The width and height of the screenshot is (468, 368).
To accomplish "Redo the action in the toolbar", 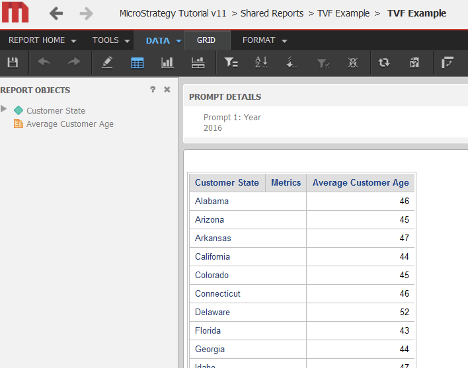I will tap(74, 62).
